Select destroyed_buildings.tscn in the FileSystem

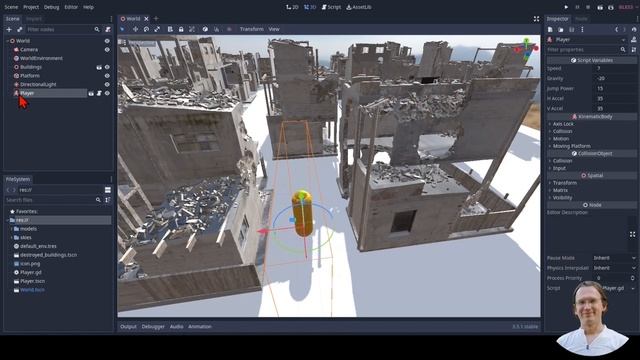pyautogui.click(x=49, y=255)
